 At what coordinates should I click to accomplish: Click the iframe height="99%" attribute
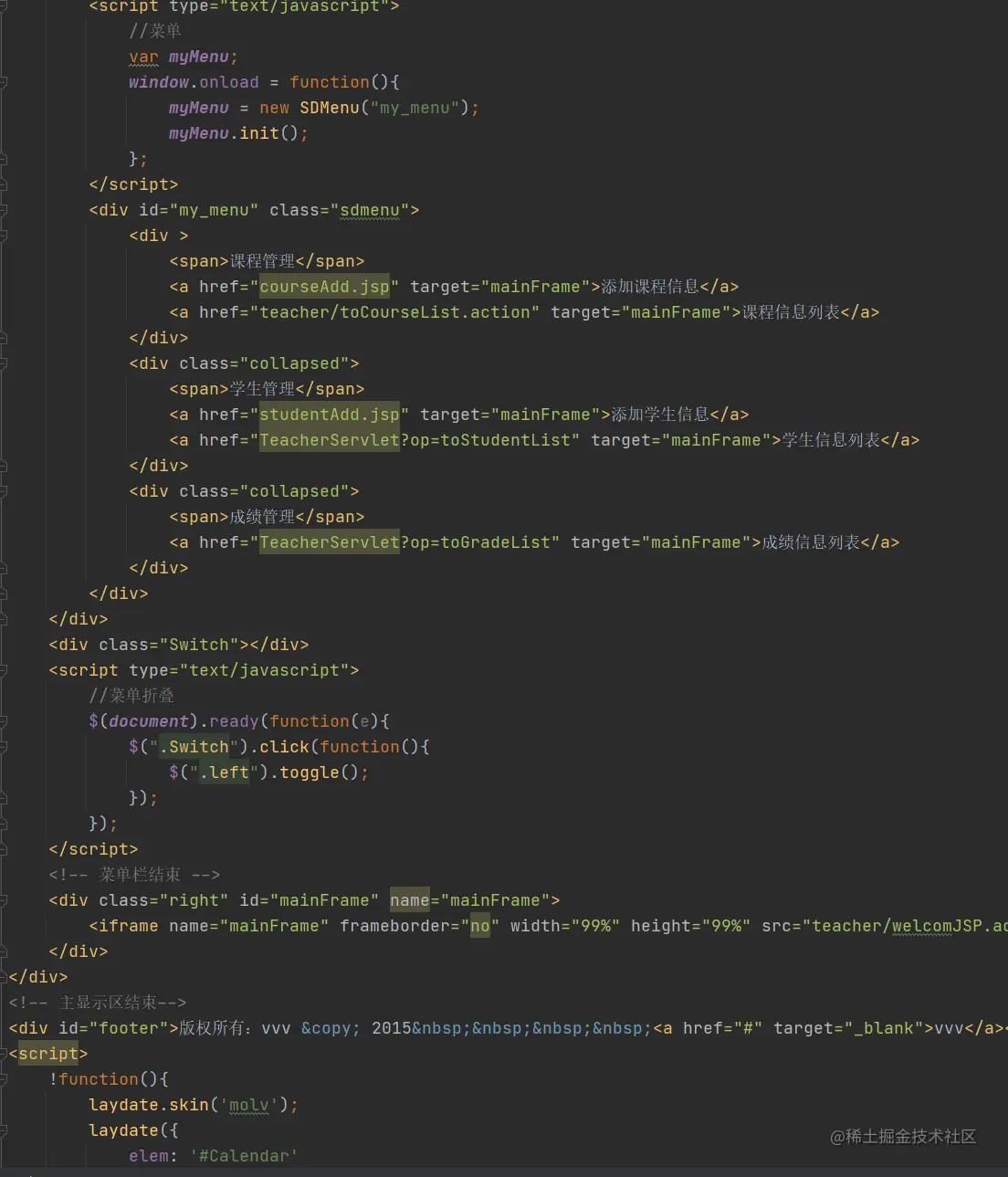click(x=690, y=926)
